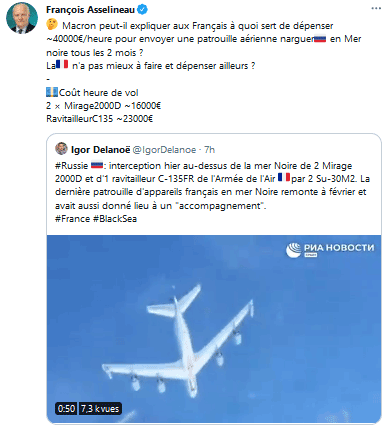The height and width of the screenshot is (427, 385).
Task: Click the François Asselineau name link
Action: tap(90, 10)
